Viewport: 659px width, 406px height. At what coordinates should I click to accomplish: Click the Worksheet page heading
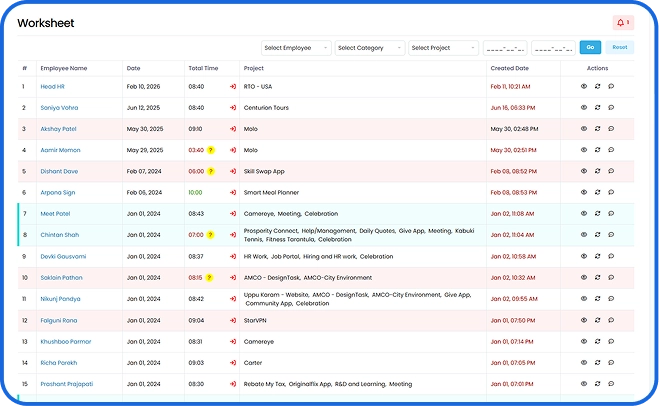(x=46, y=23)
